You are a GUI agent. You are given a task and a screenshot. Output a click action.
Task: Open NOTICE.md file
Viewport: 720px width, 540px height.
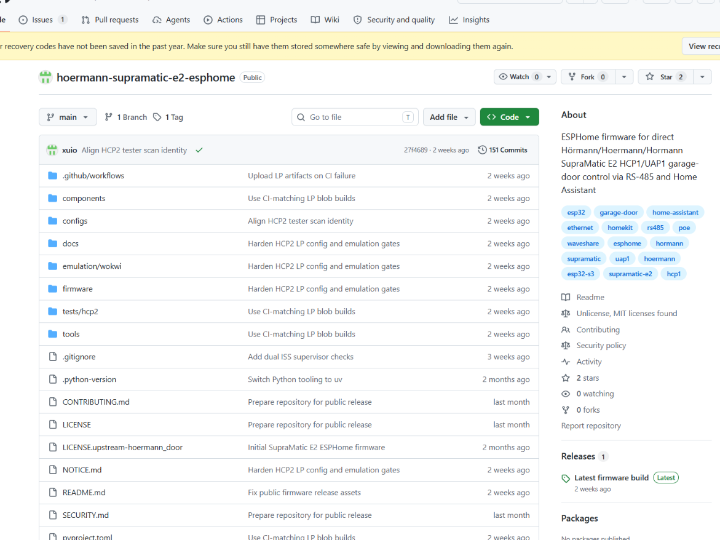coord(82,470)
